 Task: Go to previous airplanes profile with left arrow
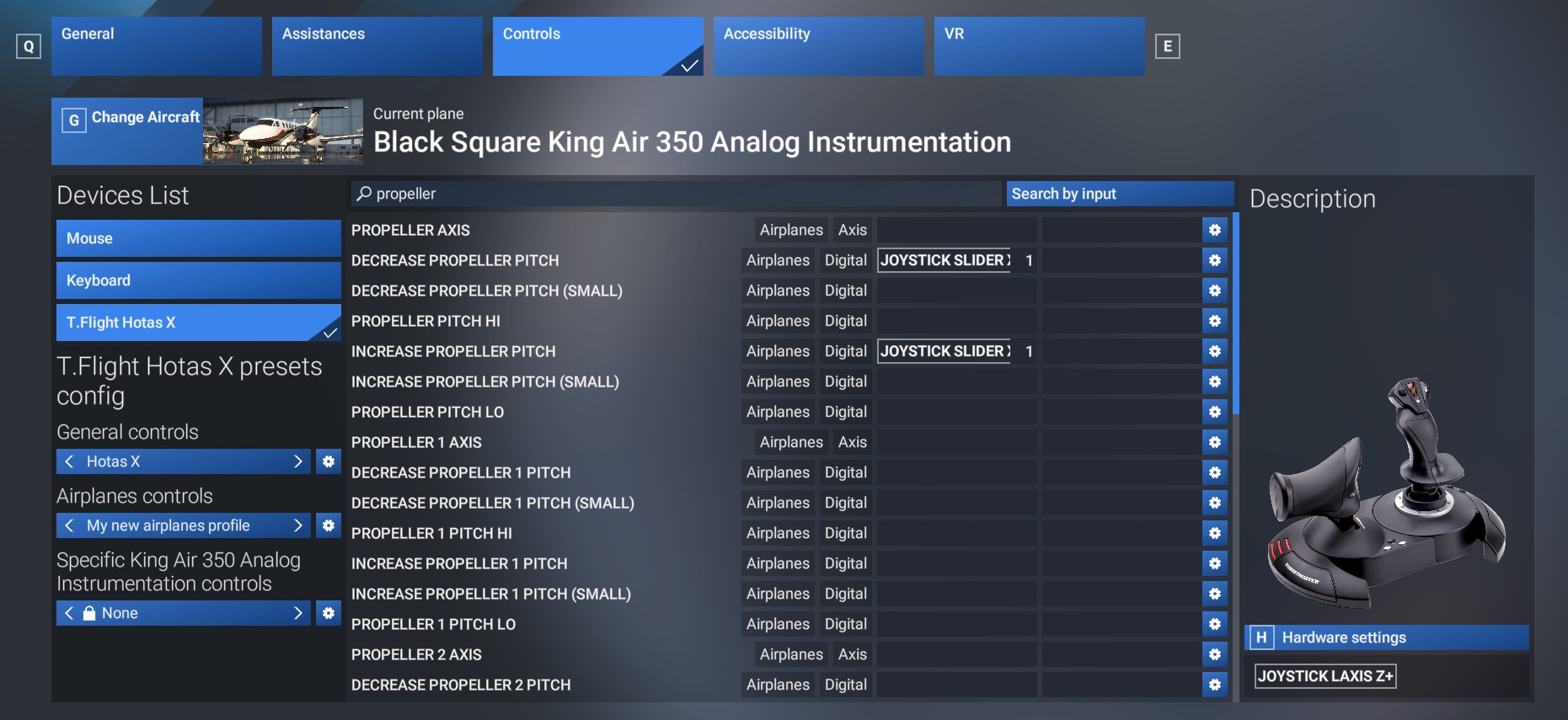pyautogui.click(x=70, y=525)
